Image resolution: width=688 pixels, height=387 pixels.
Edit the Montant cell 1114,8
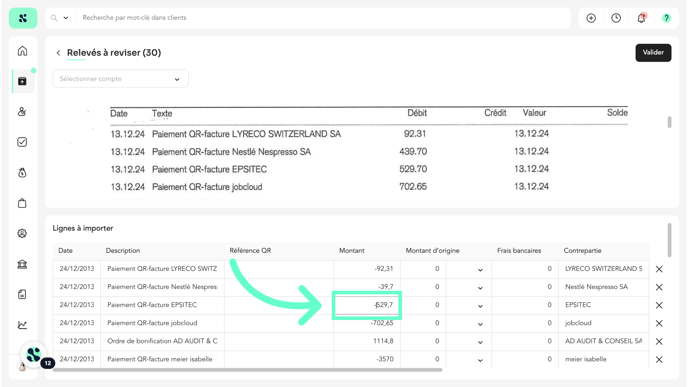pos(367,341)
